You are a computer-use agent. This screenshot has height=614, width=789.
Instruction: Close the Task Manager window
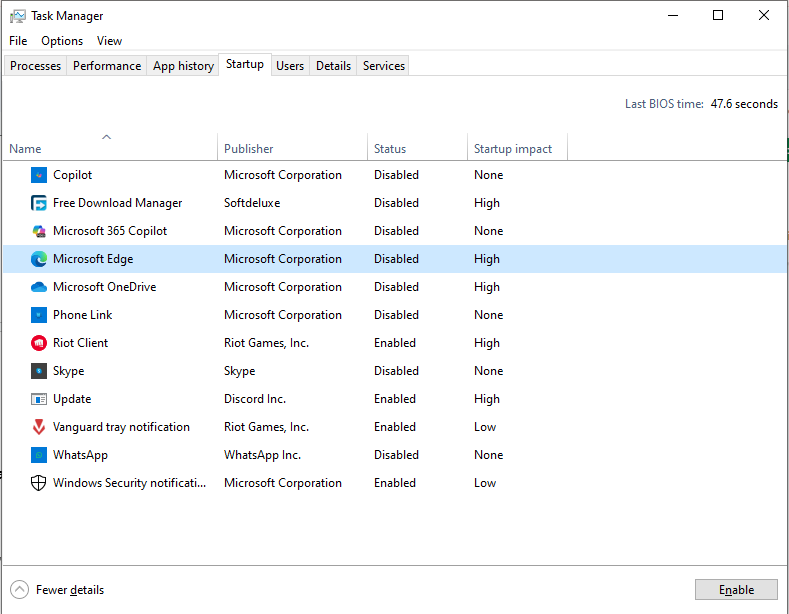pyautogui.click(x=764, y=16)
